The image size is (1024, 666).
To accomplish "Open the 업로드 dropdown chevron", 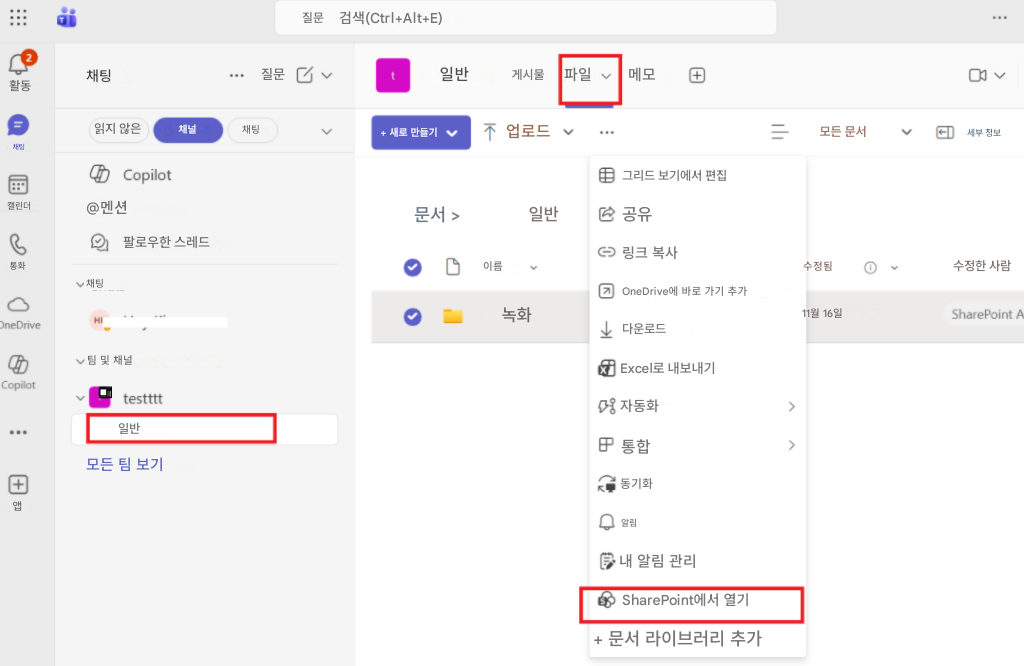I will pyautogui.click(x=568, y=133).
